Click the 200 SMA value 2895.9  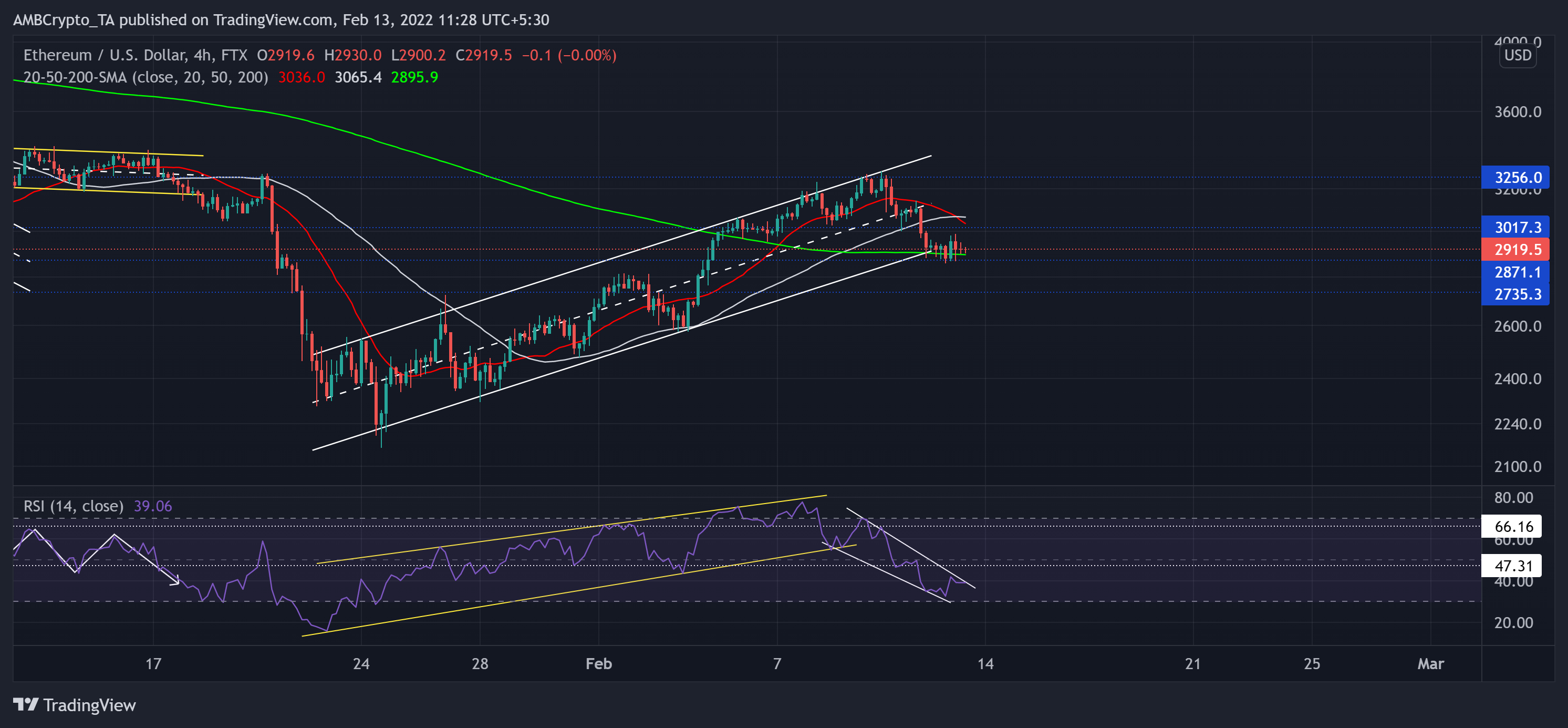pyautogui.click(x=414, y=77)
